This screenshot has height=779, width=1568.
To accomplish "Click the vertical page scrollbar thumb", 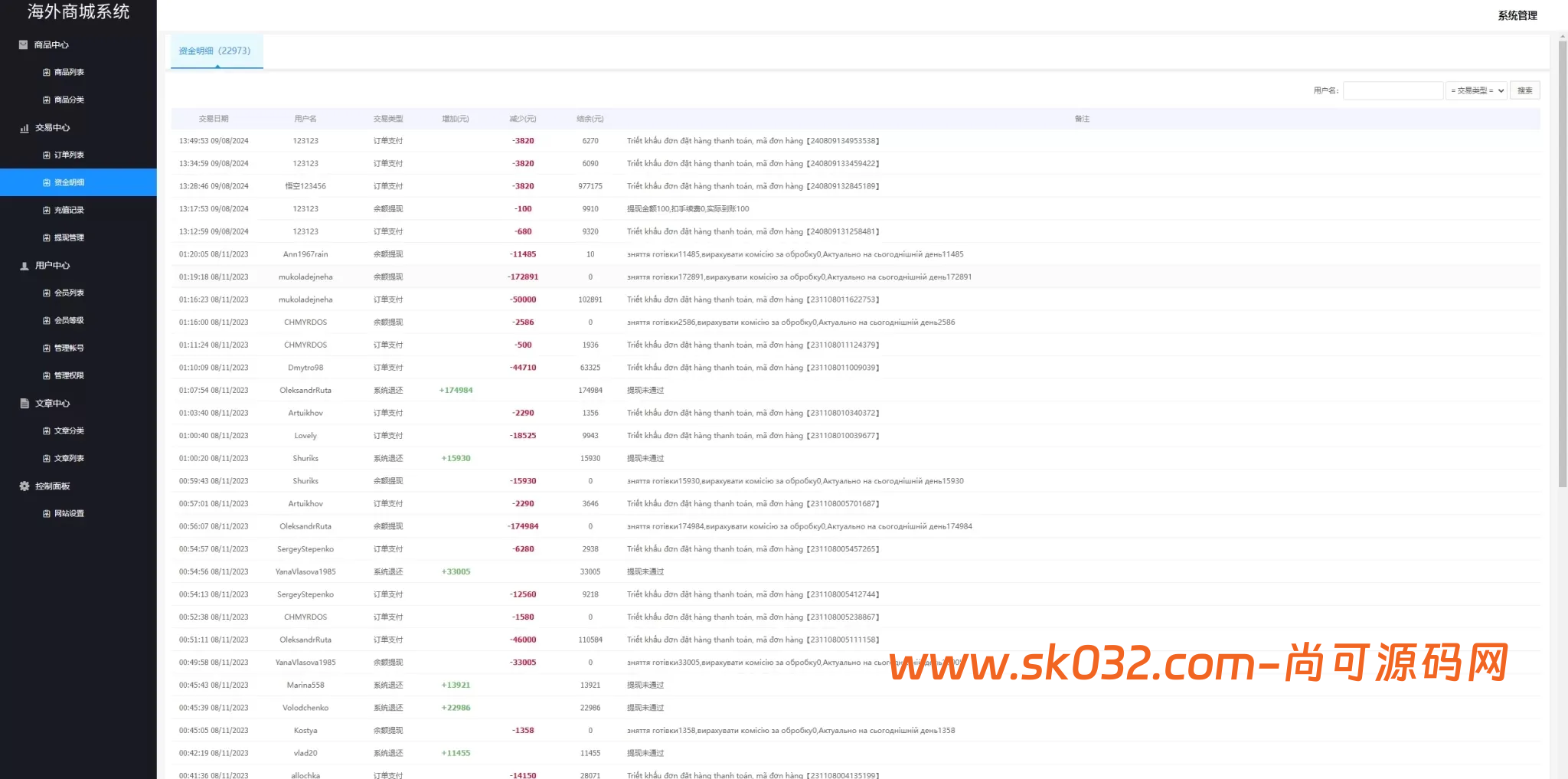I will click(1562, 260).
